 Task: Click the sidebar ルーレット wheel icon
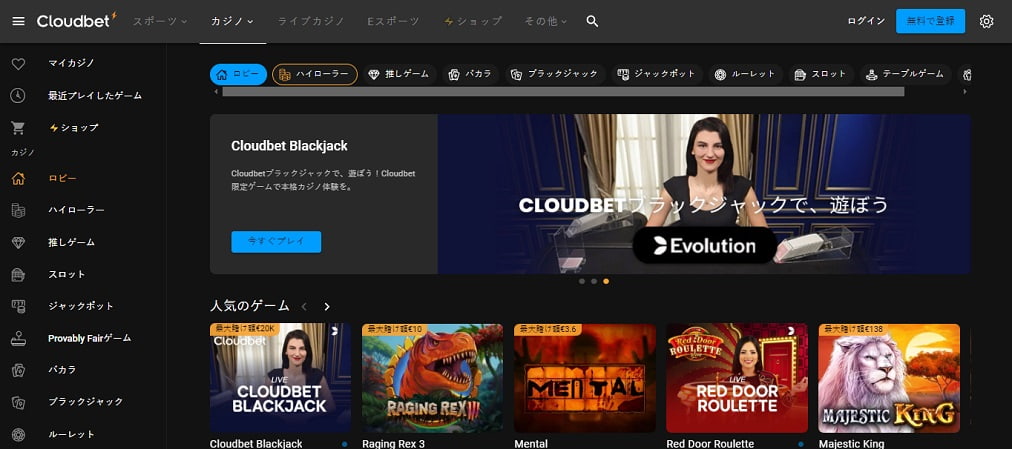(18, 434)
